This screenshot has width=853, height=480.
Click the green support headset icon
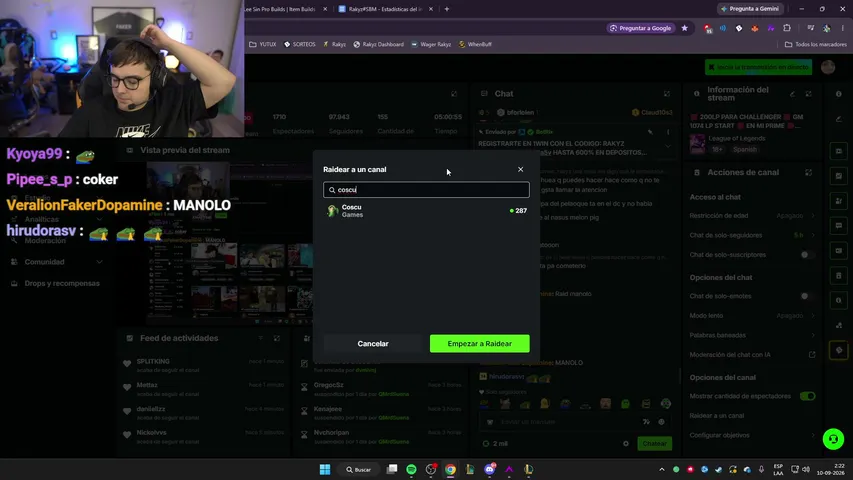tap(833, 439)
